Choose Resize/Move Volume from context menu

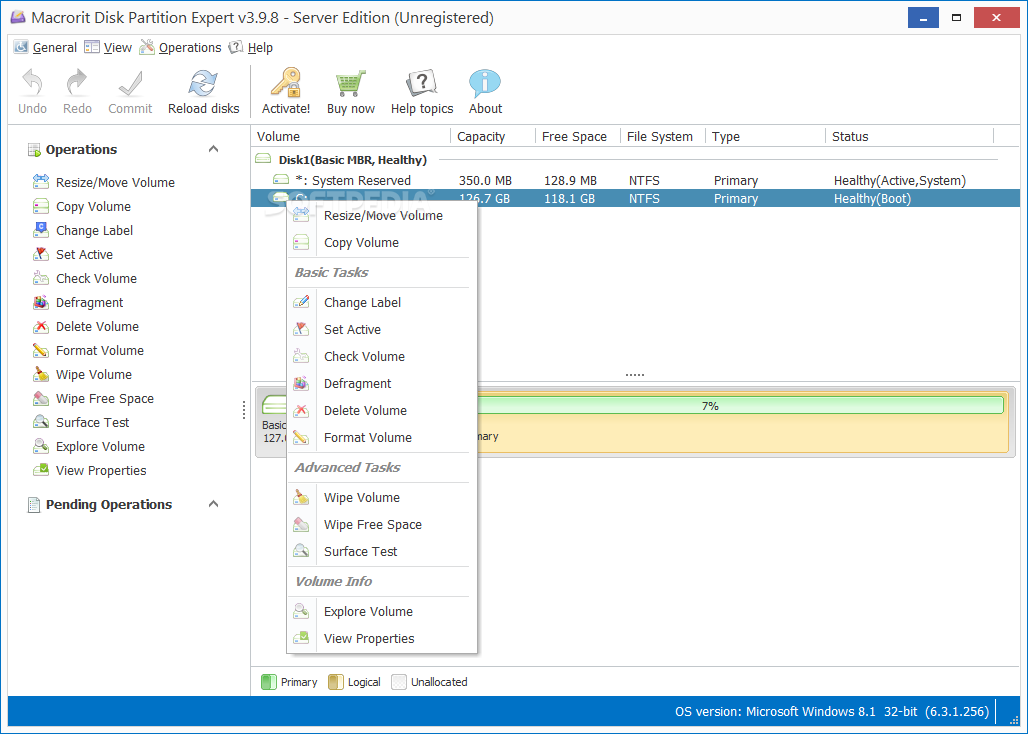click(x=382, y=216)
